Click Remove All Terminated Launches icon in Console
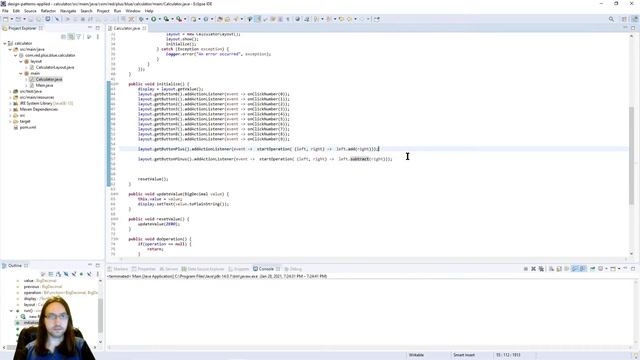The width and height of the screenshot is (640, 360). tap(541, 269)
